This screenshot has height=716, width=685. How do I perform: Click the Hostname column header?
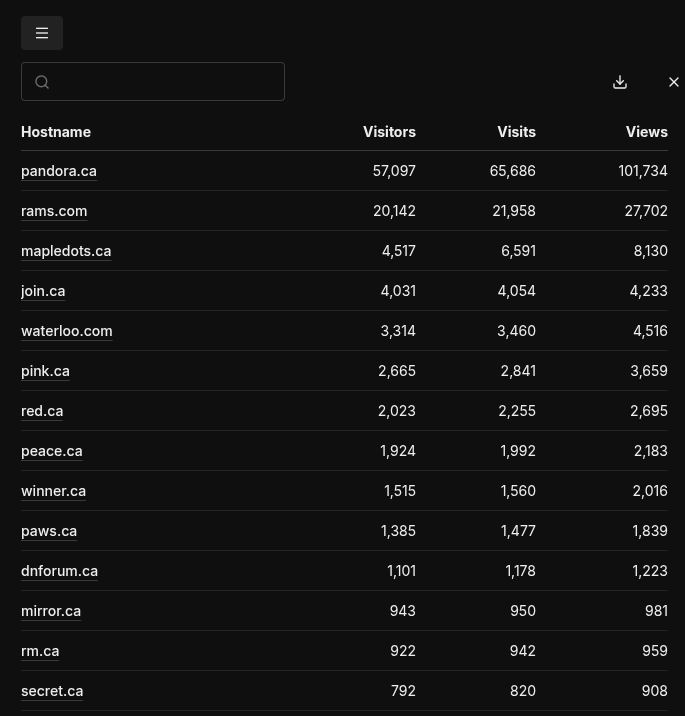click(56, 132)
